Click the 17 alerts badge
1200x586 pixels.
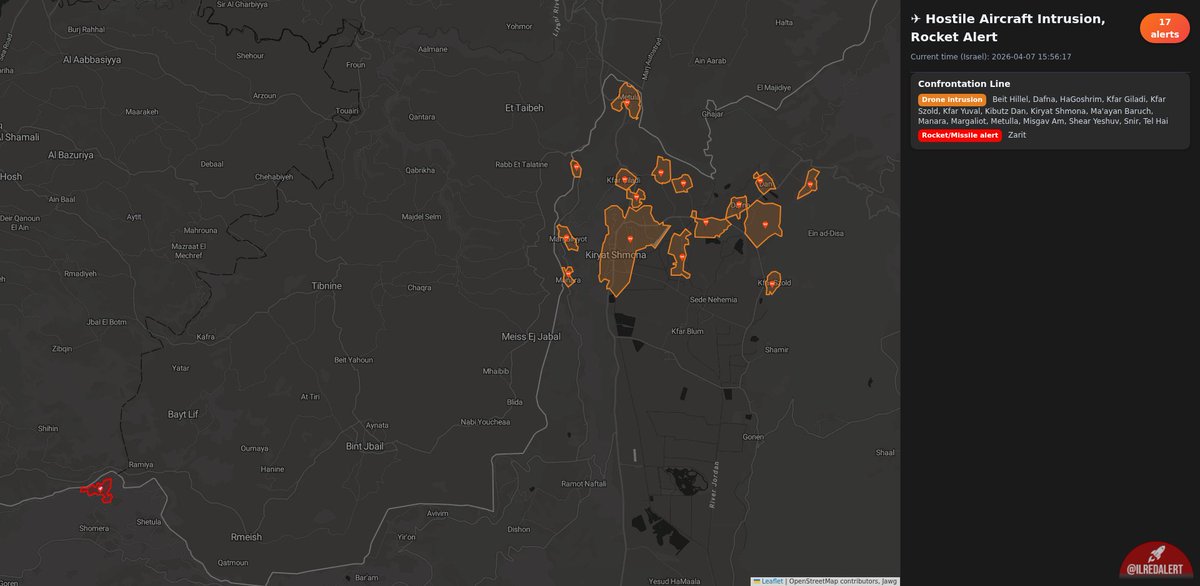pos(1164,28)
